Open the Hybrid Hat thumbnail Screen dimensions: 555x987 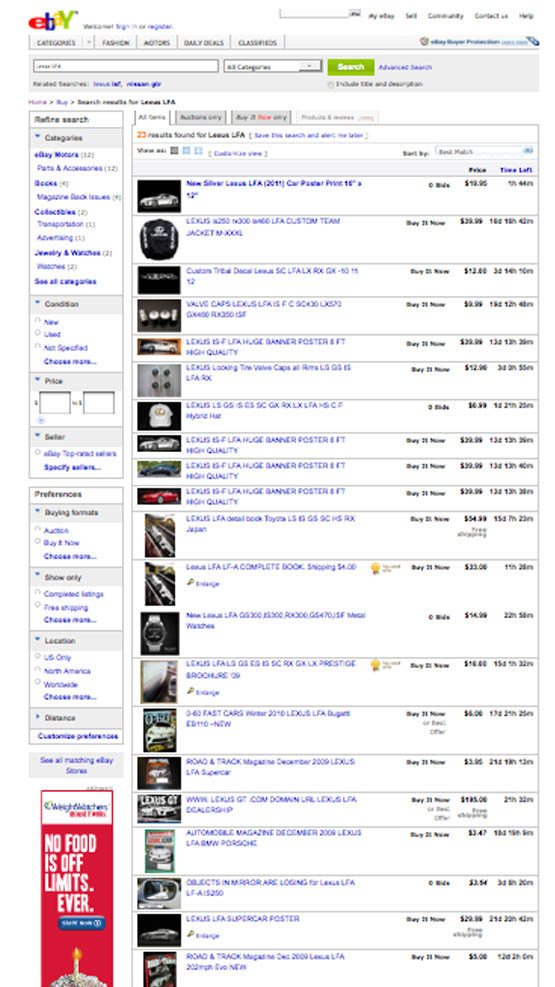click(159, 415)
